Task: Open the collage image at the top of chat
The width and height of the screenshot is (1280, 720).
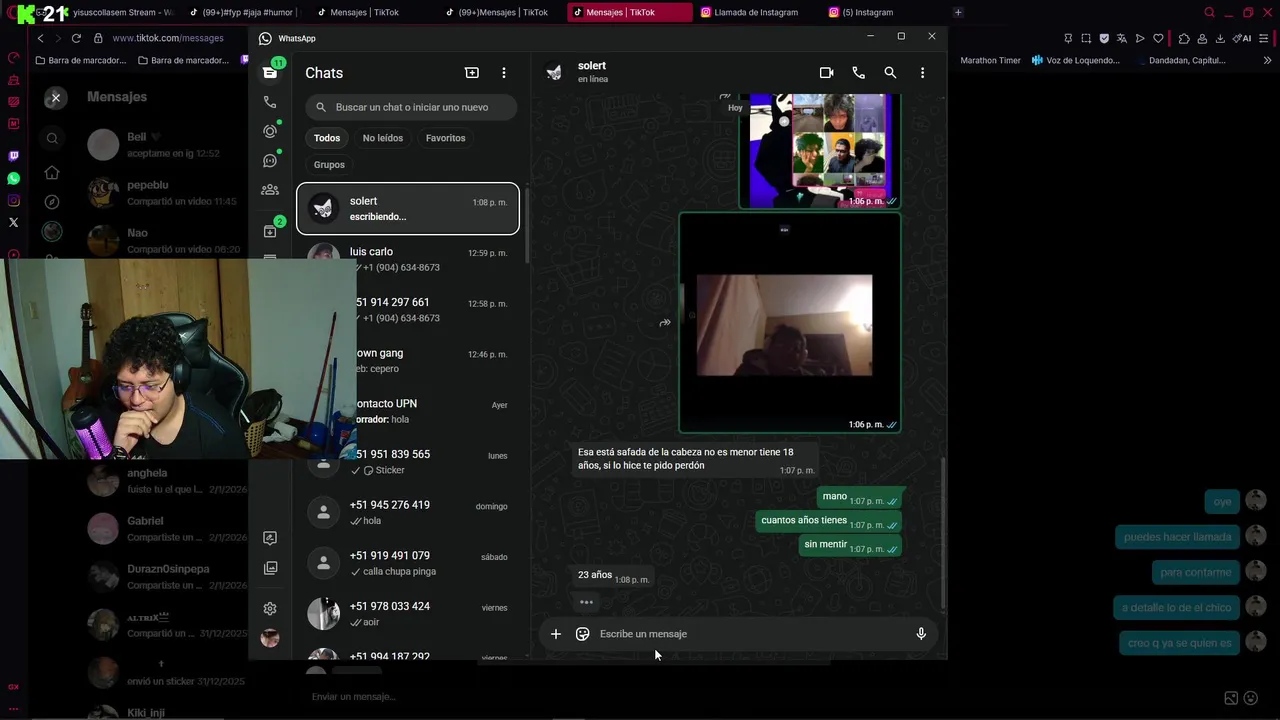Action: pos(818,150)
